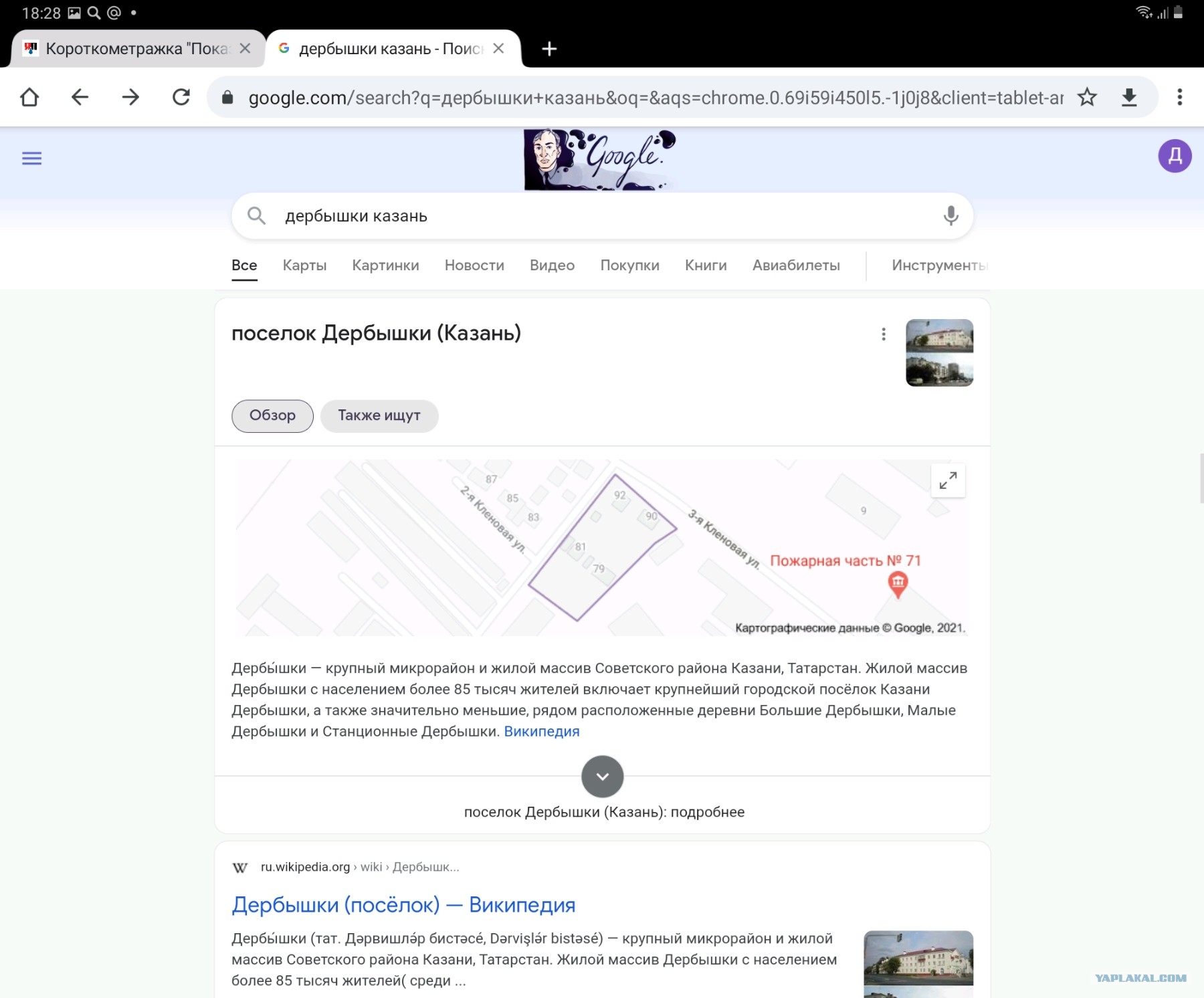This screenshot has height=998, width=1204.
Task: Close the Короткометражка tab
Action: 245,48
